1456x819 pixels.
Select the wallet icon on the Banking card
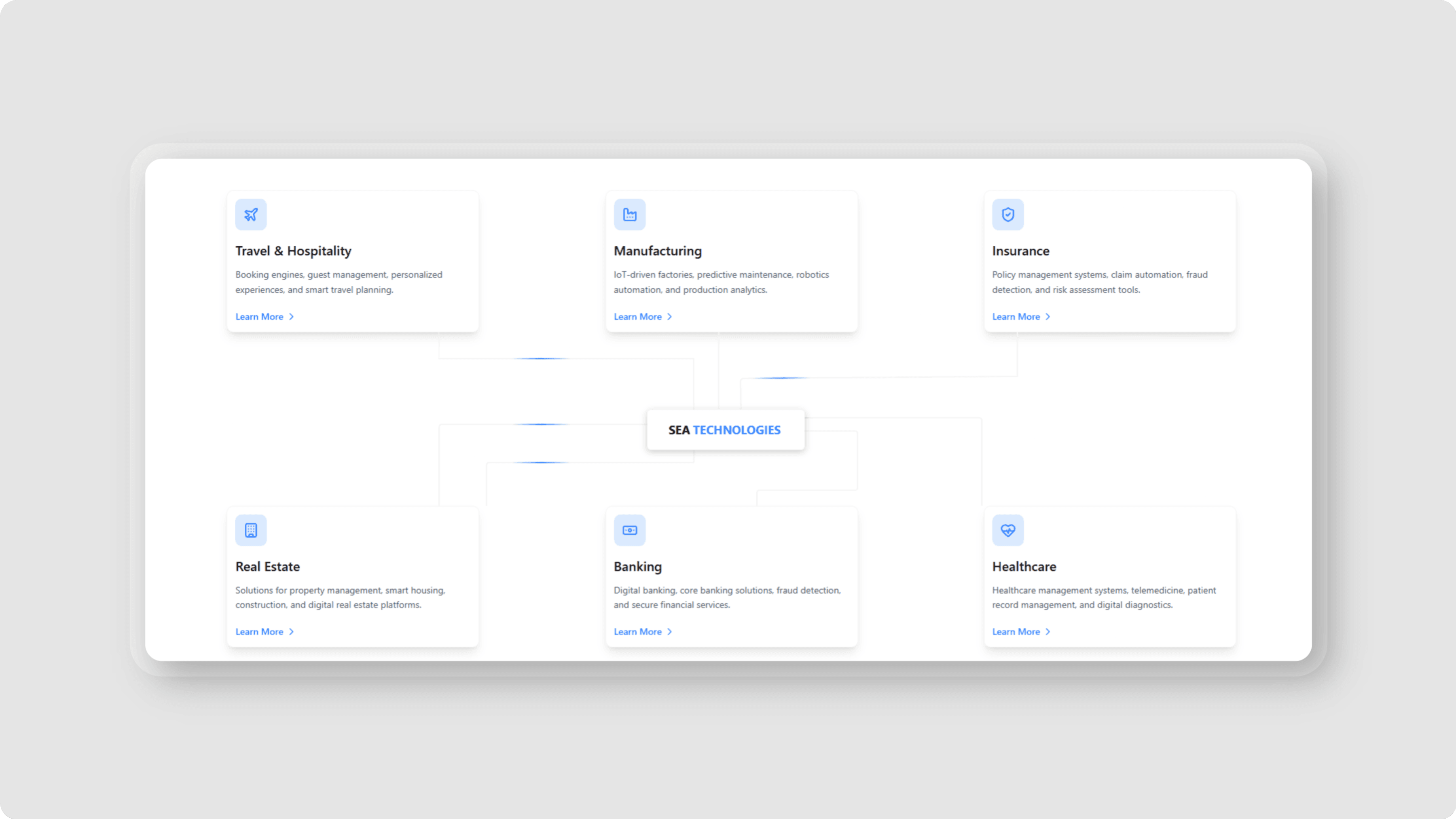[x=630, y=530]
